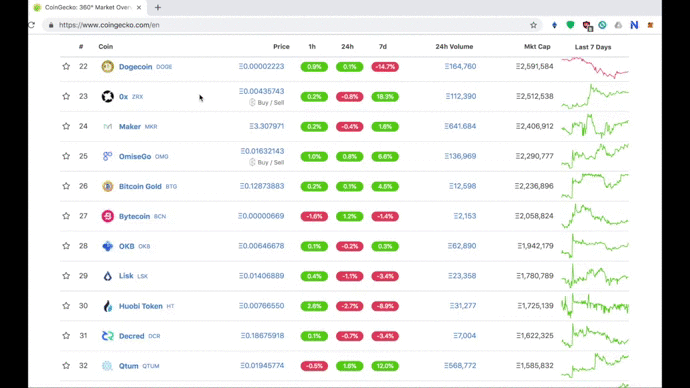Open the green shield browser extension
Viewport: 690px width, 388px height.
(570, 25)
